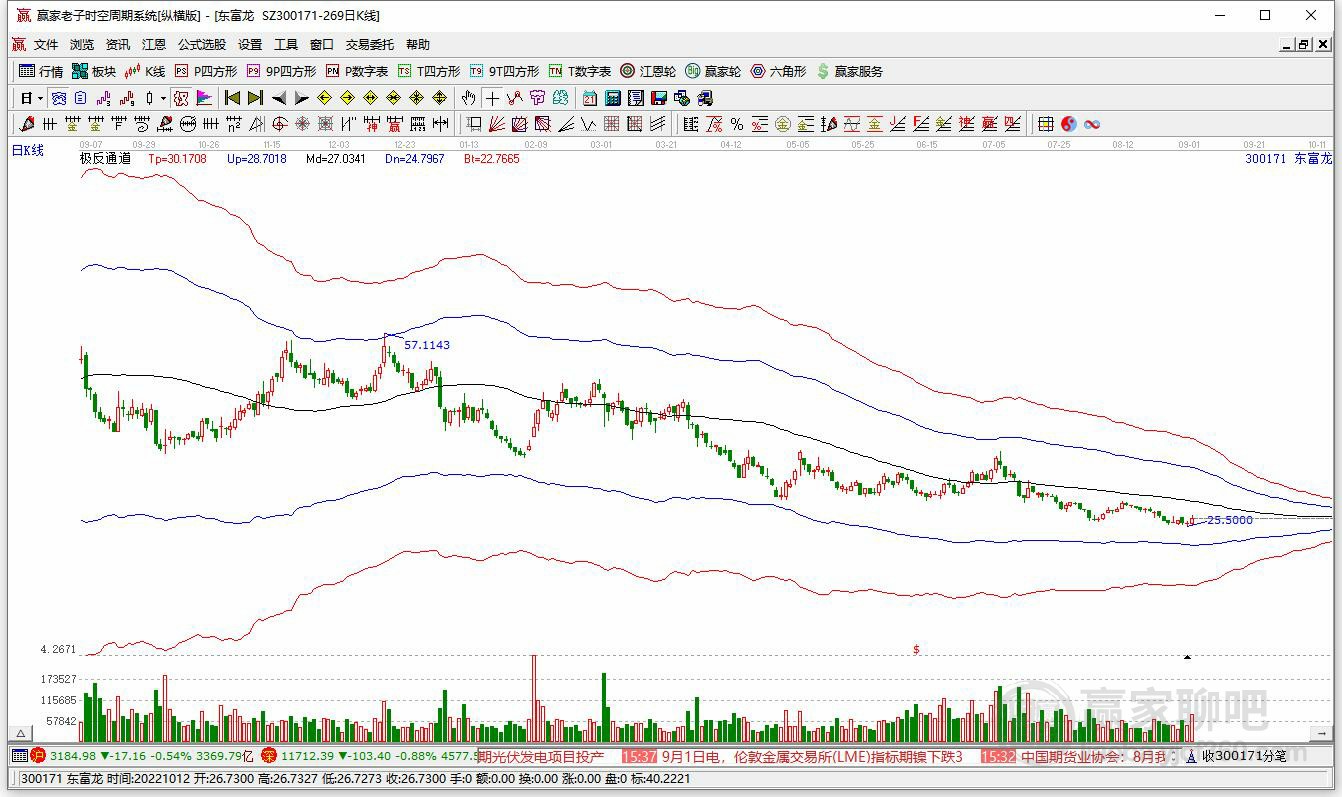The width and height of the screenshot is (1342, 797).
Task: Open the 赢家轮 tool
Action: tap(713, 71)
